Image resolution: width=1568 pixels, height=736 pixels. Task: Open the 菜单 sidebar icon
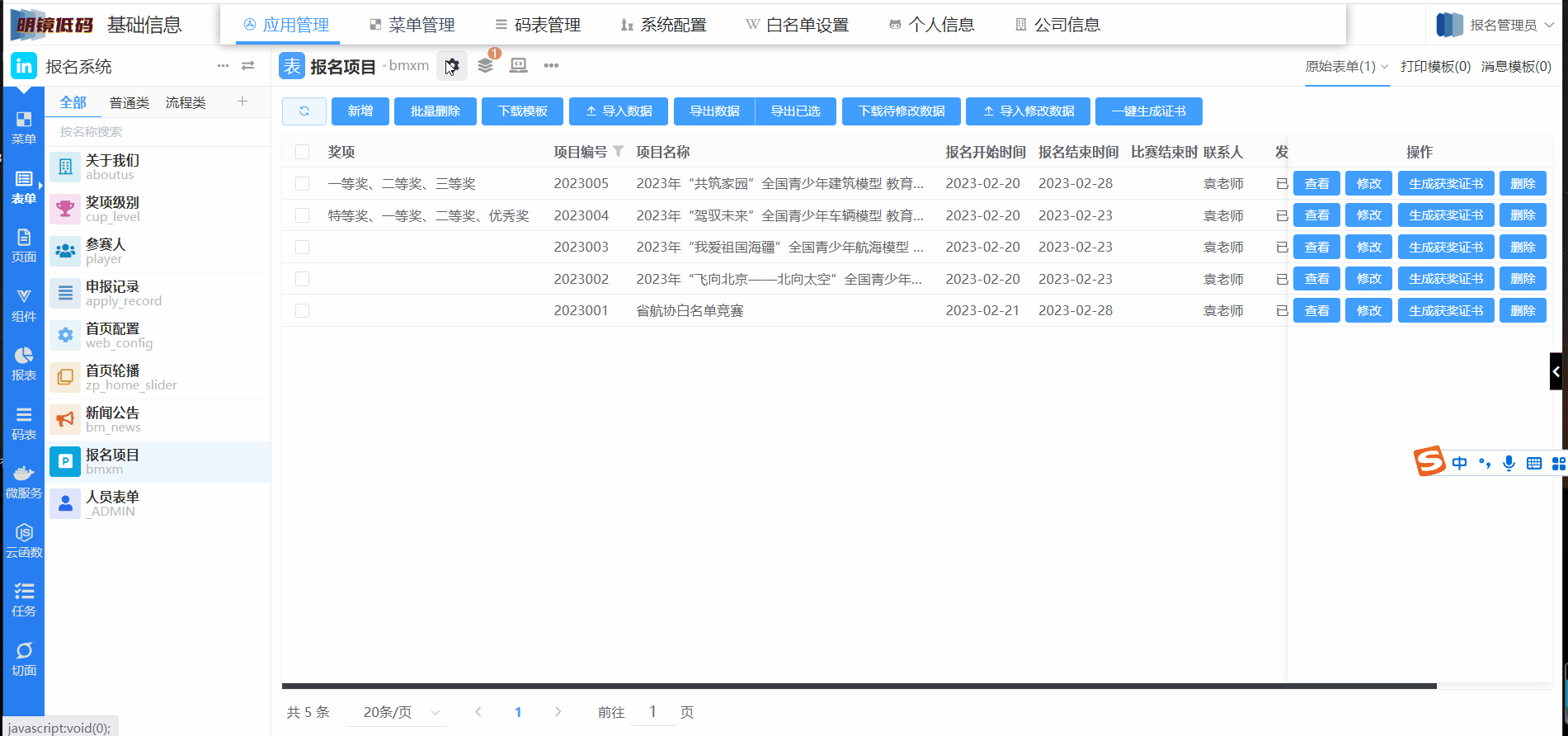click(x=23, y=128)
